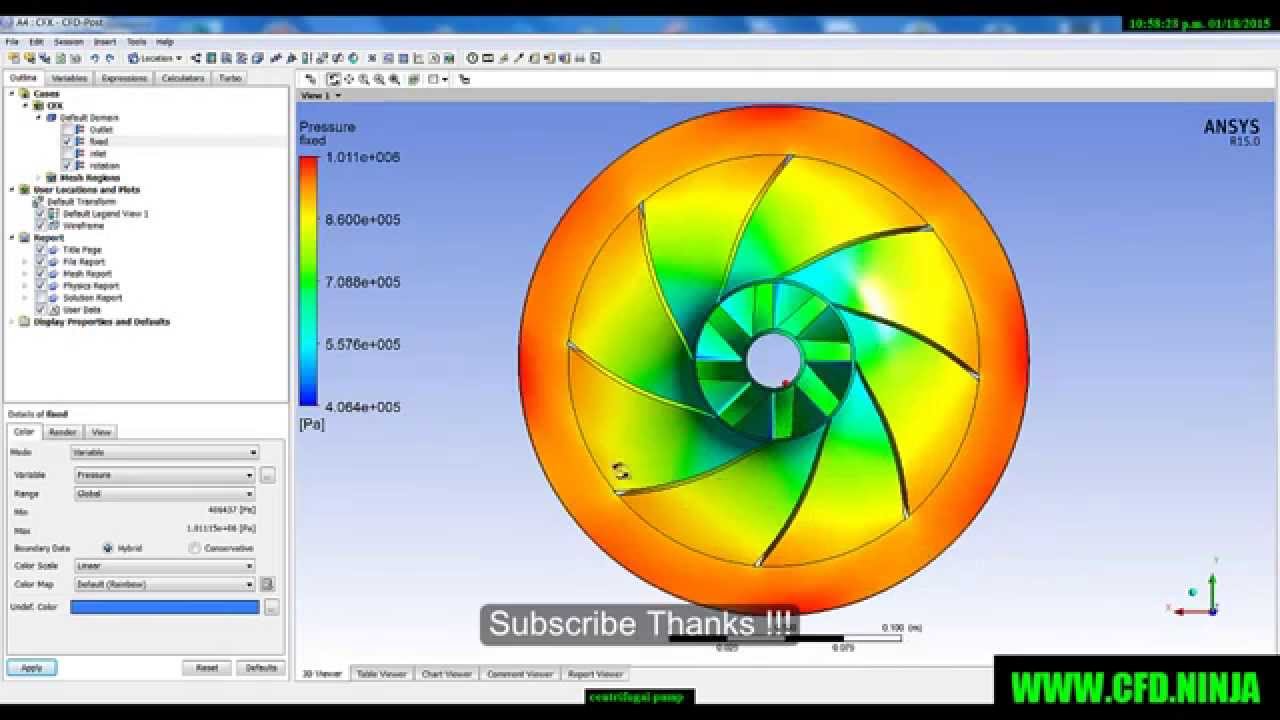This screenshot has height=720, width=1280.
Task: Click the Function Calculator toolbar icon
Action: click(x=533, y=58)
